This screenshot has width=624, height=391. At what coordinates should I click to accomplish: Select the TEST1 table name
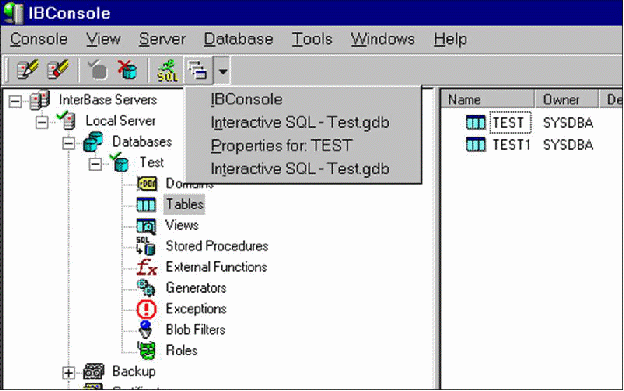511,145
